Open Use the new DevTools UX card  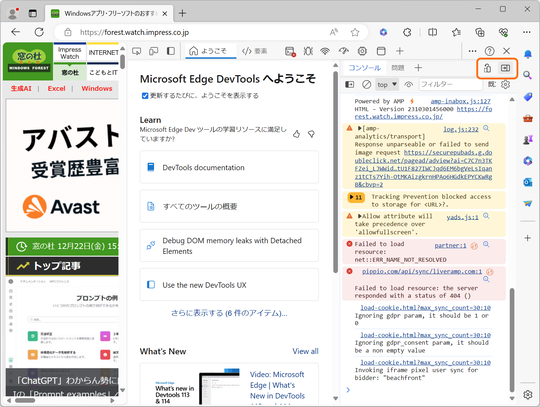click(229, 285)
